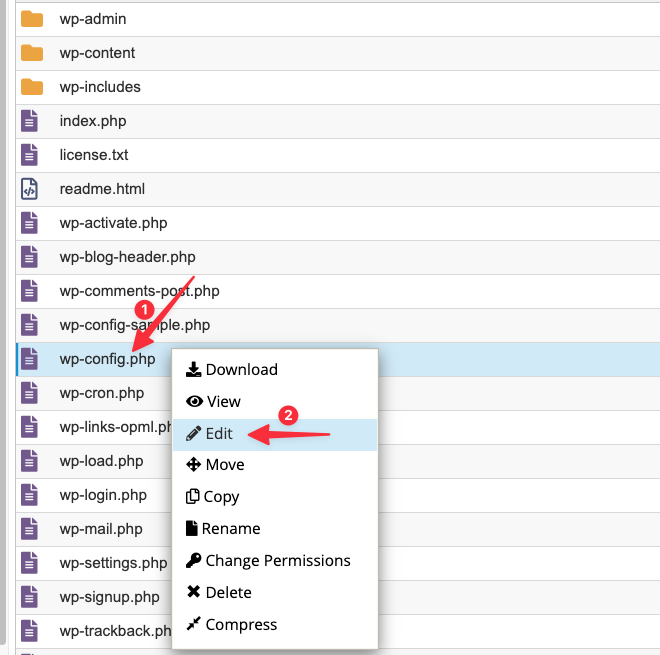The image size is (660, 655).
Task: Choose Move from the context menu
Action: 275,465
